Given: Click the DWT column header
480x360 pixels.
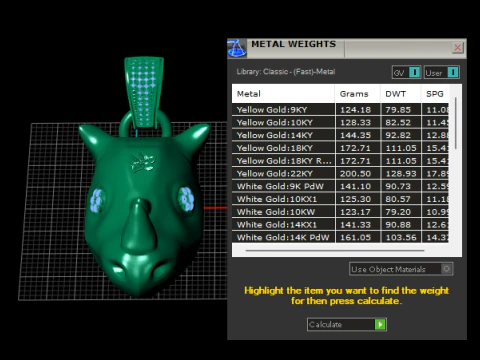Looking at the screenshot, I should tap(400, 94).
